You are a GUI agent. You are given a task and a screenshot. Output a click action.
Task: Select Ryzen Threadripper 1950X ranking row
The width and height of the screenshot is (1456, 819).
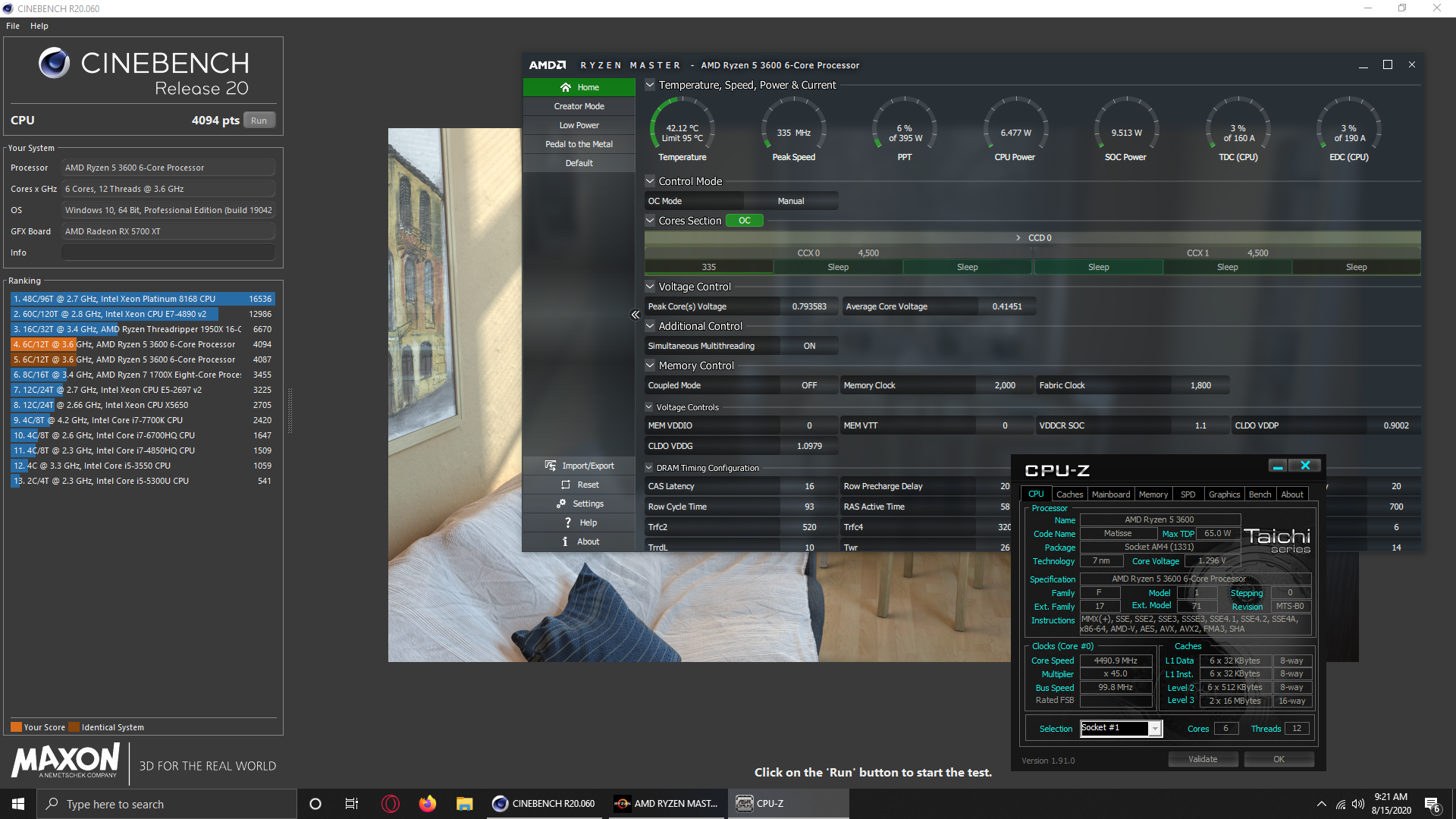point(142,329)
